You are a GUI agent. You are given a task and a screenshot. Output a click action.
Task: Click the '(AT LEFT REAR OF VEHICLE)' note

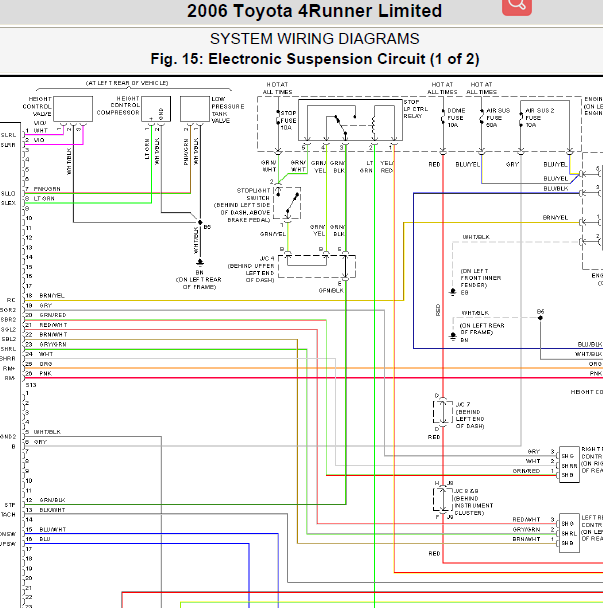tap(127, 83)
